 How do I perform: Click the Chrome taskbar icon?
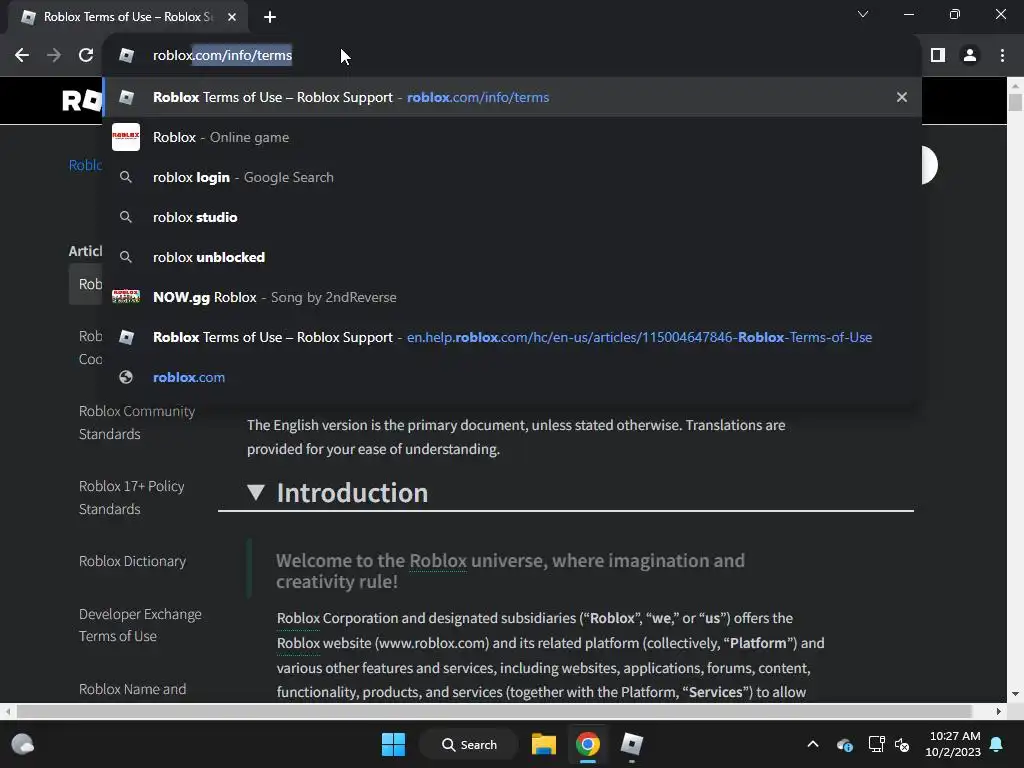[588, 744]
